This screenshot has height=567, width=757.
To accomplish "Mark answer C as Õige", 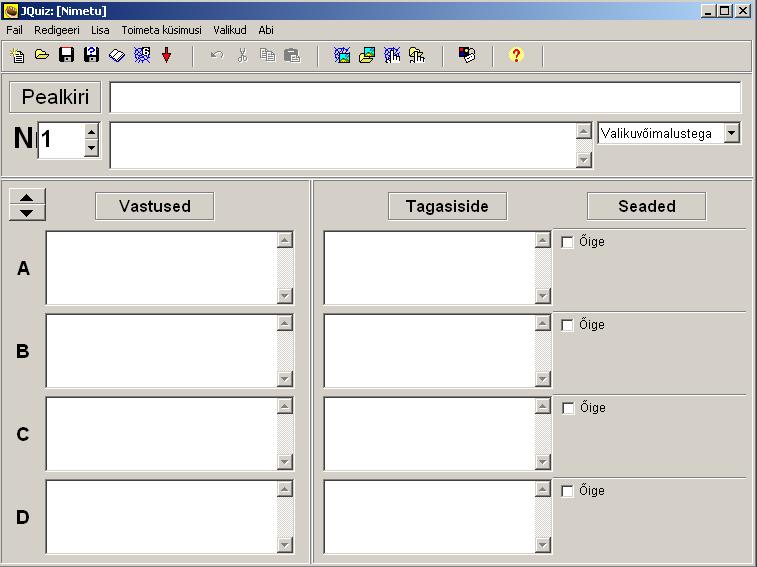I will [x=568, y=408].
